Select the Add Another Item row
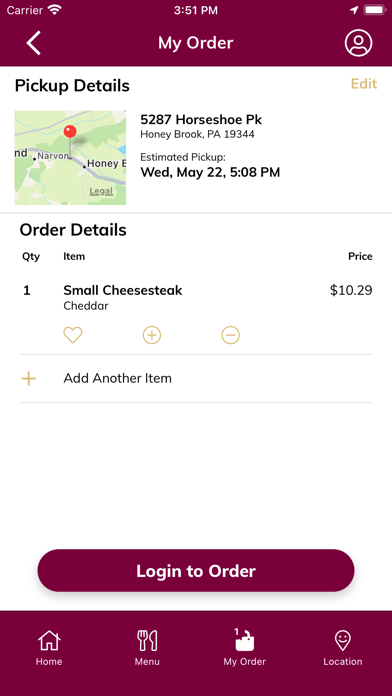 pyautogui.click(x=196, y=379)
